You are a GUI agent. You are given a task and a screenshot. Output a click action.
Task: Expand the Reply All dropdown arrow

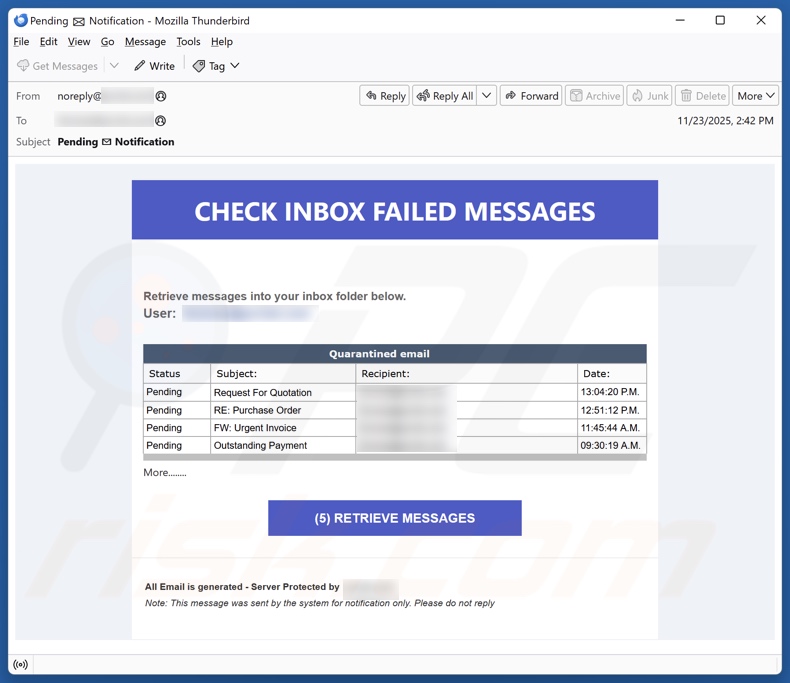(x=487, y=96)
